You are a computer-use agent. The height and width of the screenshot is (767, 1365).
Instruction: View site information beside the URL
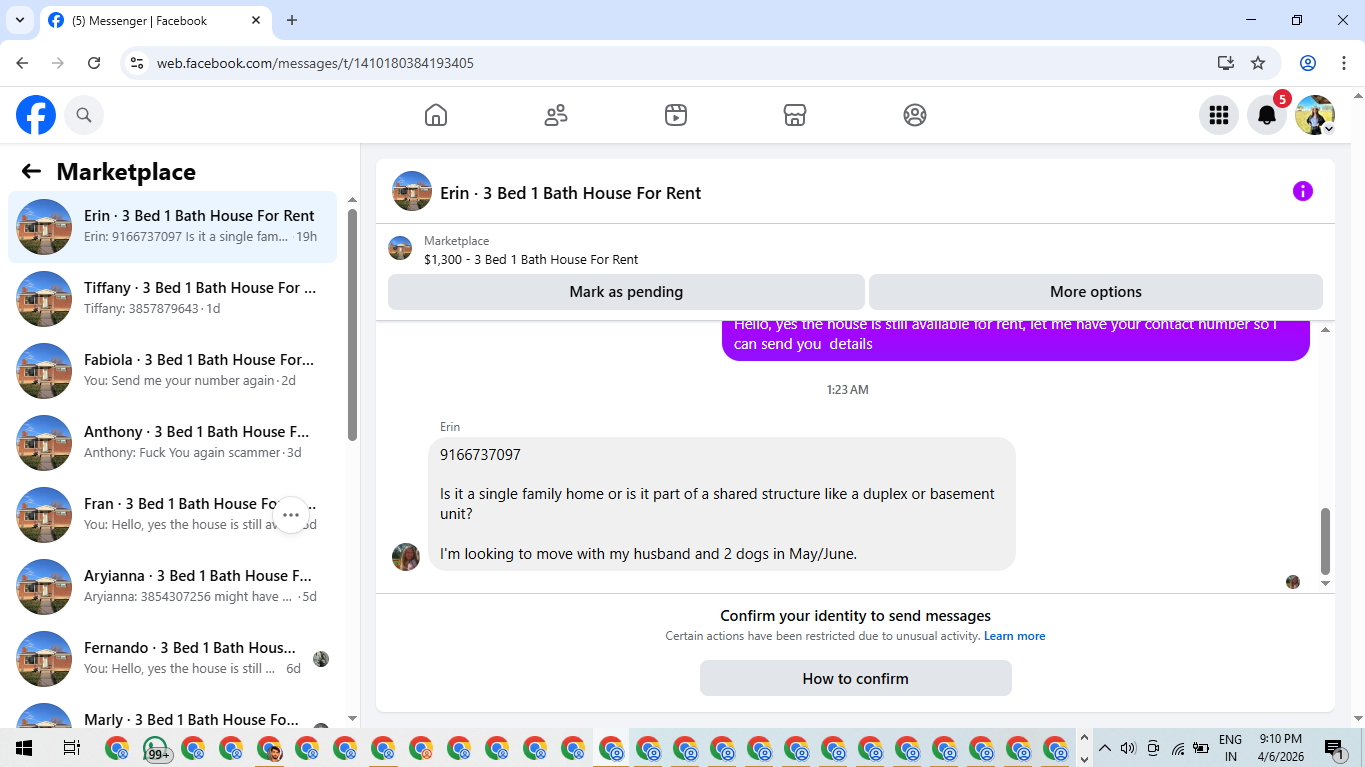[137, 63]
